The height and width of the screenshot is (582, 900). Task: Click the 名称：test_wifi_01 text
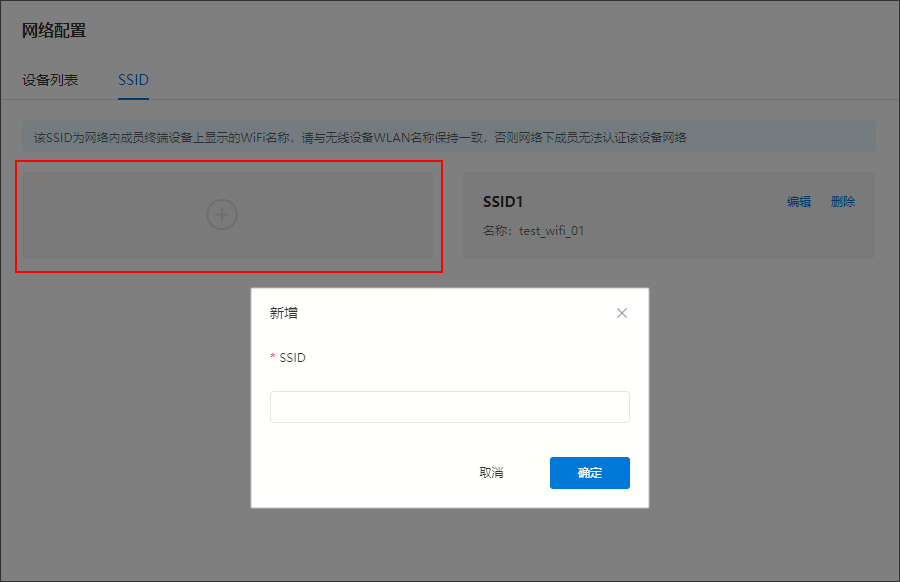(x=533, y=231)
